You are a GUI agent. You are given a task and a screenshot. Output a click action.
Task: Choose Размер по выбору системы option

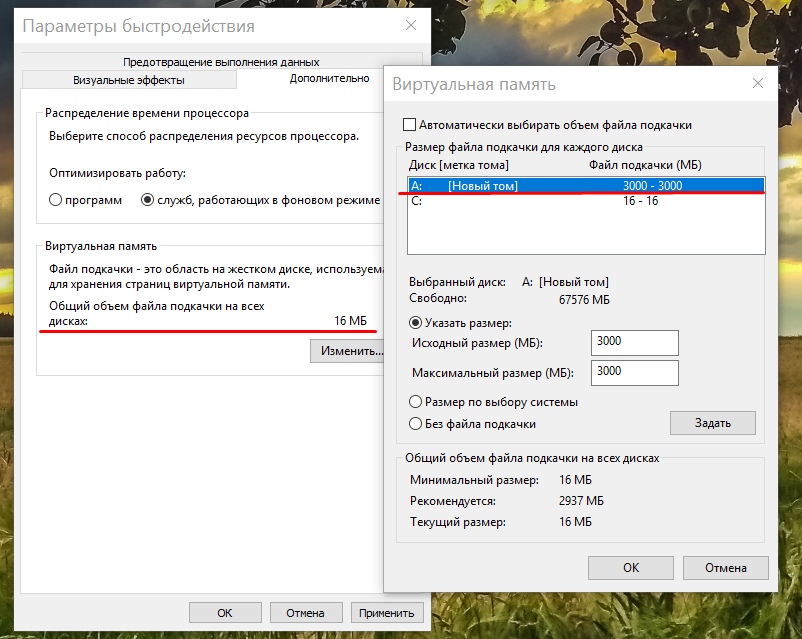415,402
